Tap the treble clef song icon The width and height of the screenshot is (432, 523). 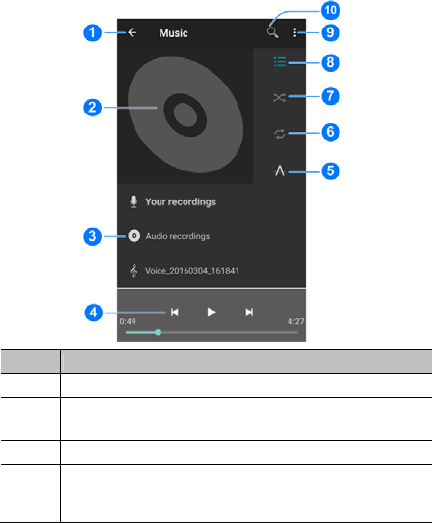coord(133,271)
